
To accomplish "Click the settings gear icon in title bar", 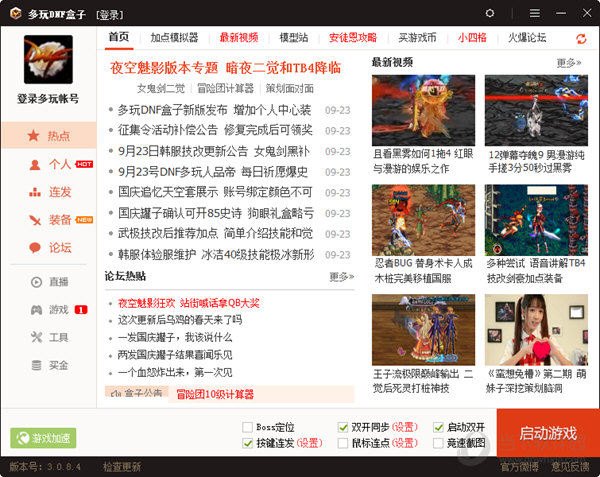I will [489, 13].
